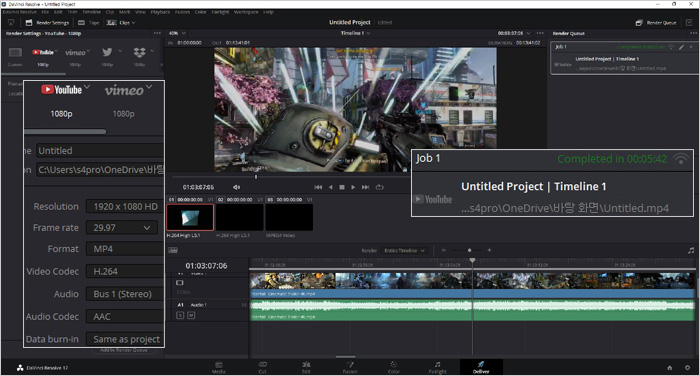The width and height of the screenshot is (700, 376).
Task: Click the timeline playhead marker
Action: coord(472,260)
